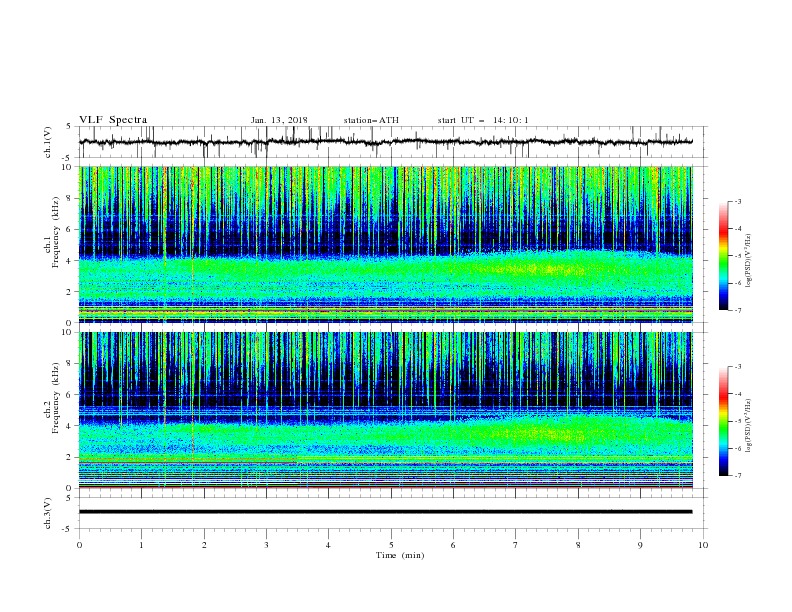Click the "4" tick on the time axis

pyautogui.click(x=328, y=545)
